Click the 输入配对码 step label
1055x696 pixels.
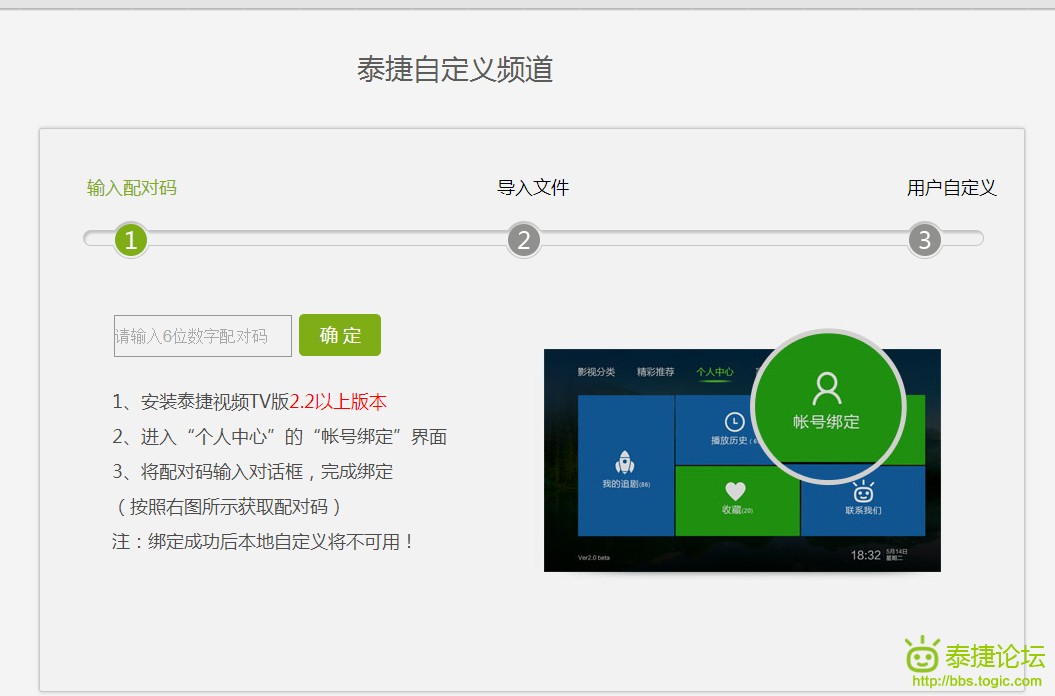tap(132, 188)
